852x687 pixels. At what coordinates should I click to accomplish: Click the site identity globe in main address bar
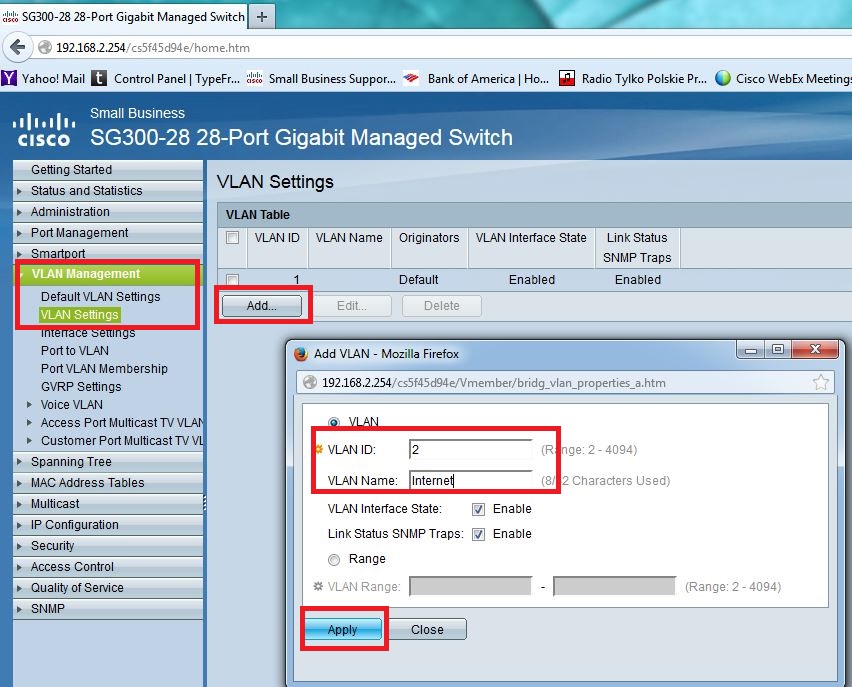point(45,48)
